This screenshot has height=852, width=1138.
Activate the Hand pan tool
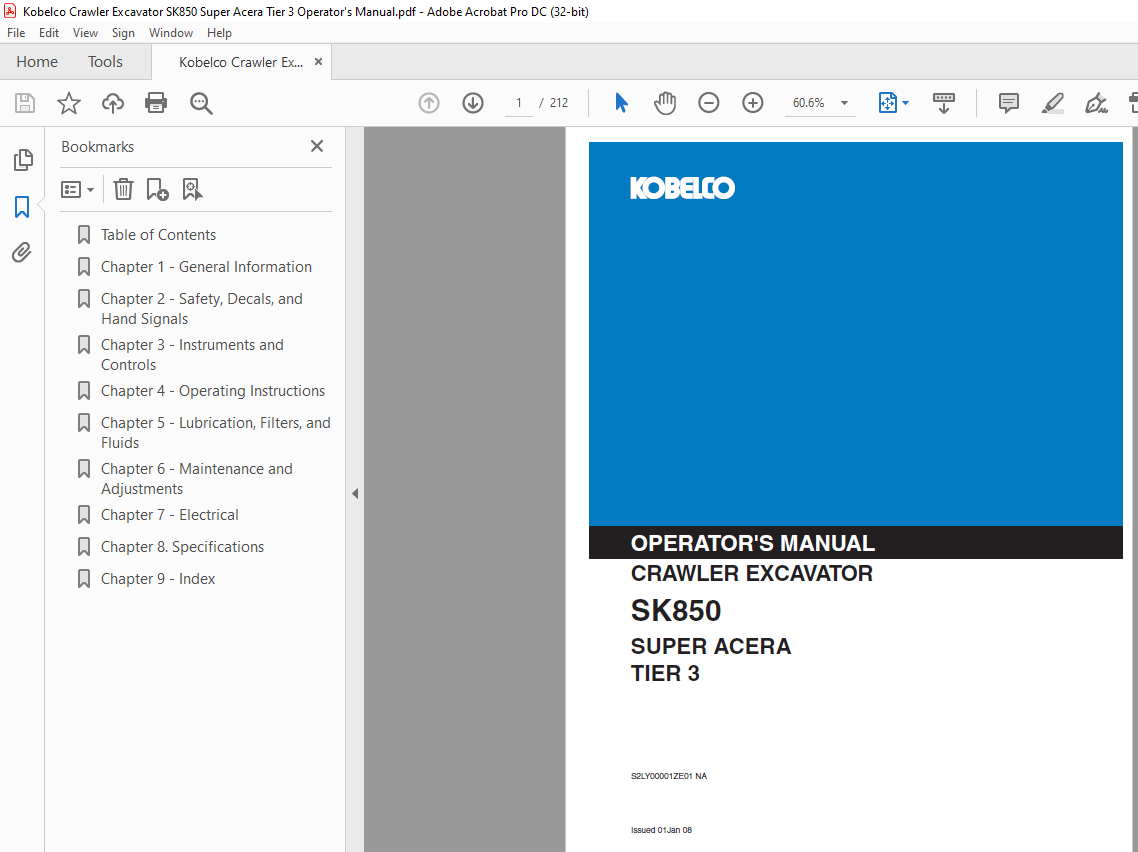(665, 103)
